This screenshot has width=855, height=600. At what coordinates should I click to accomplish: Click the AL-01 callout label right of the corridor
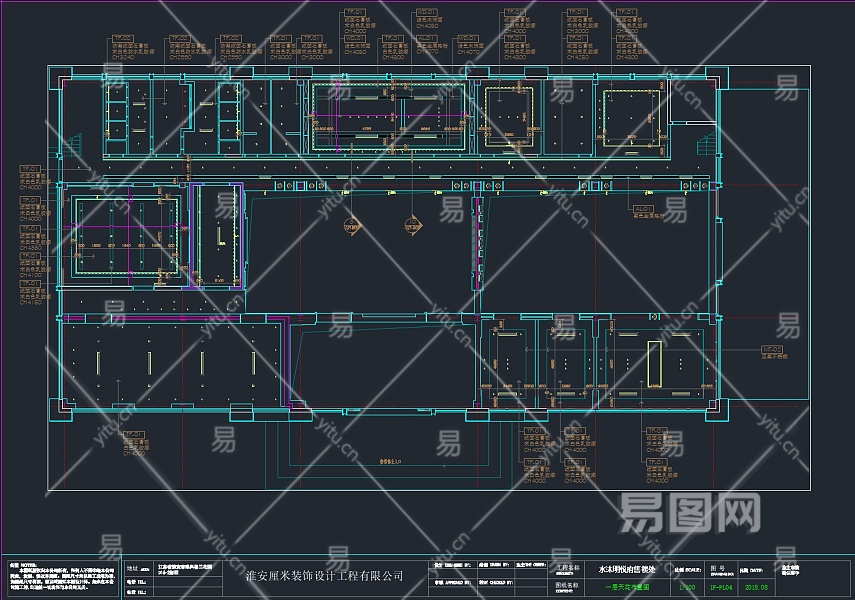[645, 207]
